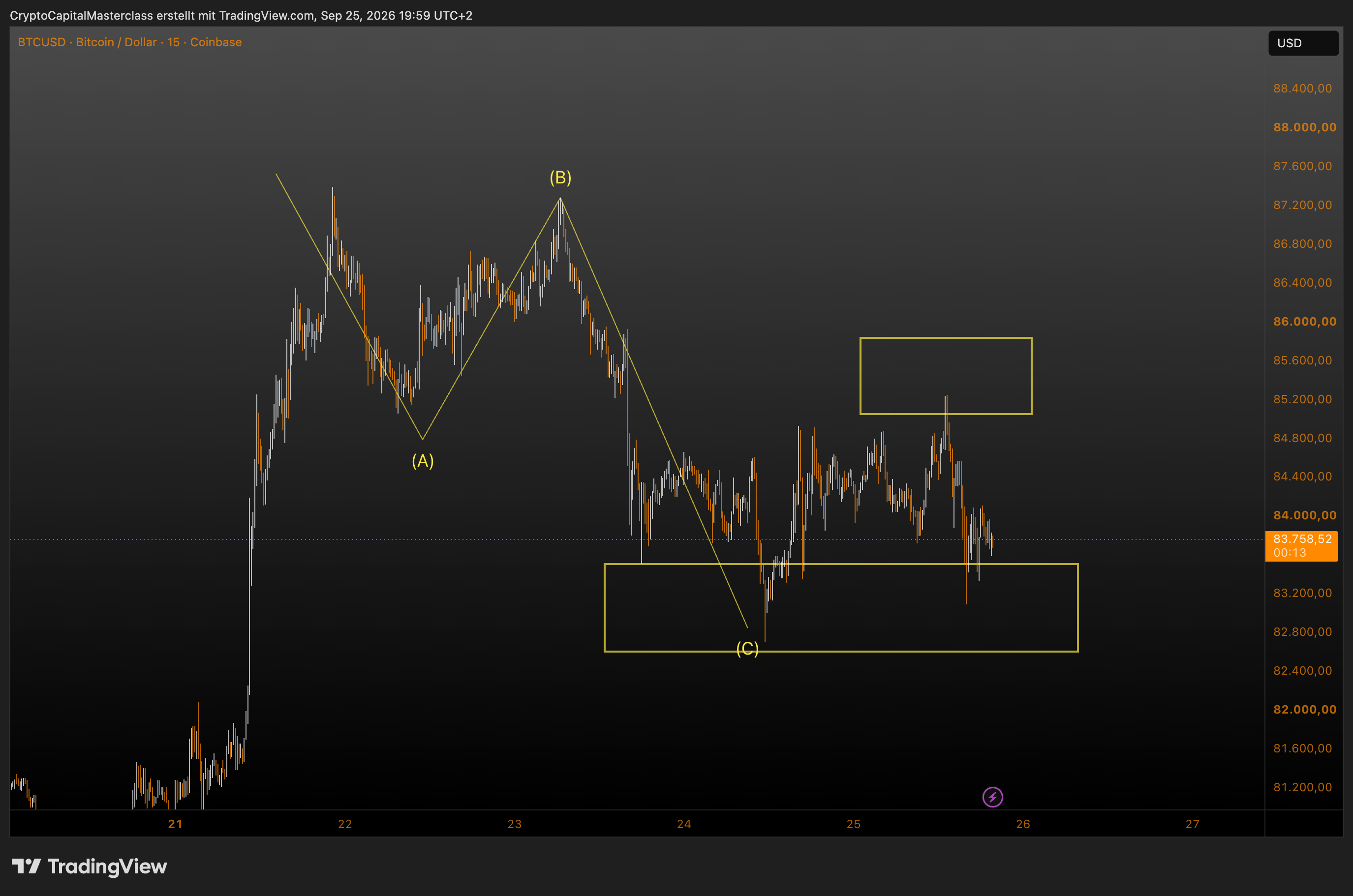Screen dimensions: 1353x896
Task: Click the 82.000,00 price axis level
Action: point(1304,709)
